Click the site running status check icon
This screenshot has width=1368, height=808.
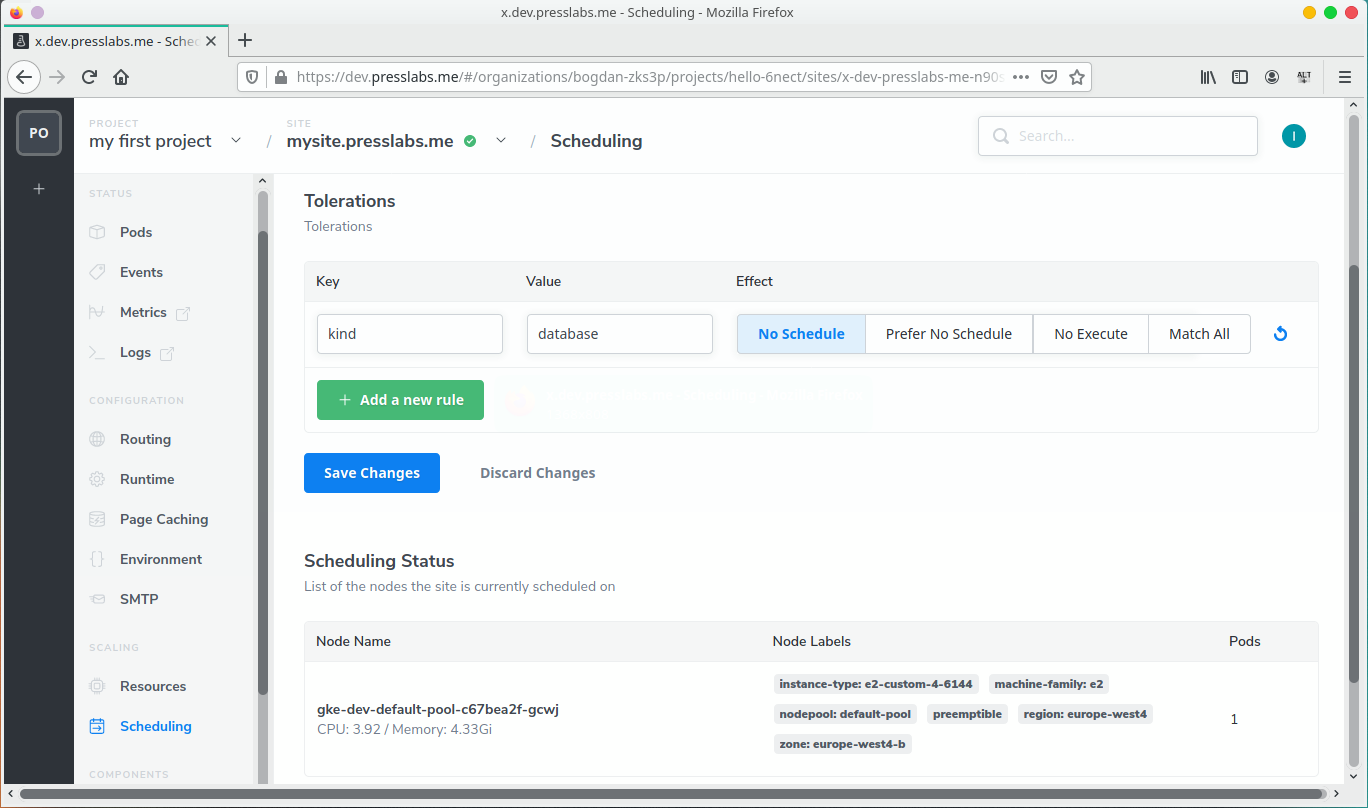point(470,141)
